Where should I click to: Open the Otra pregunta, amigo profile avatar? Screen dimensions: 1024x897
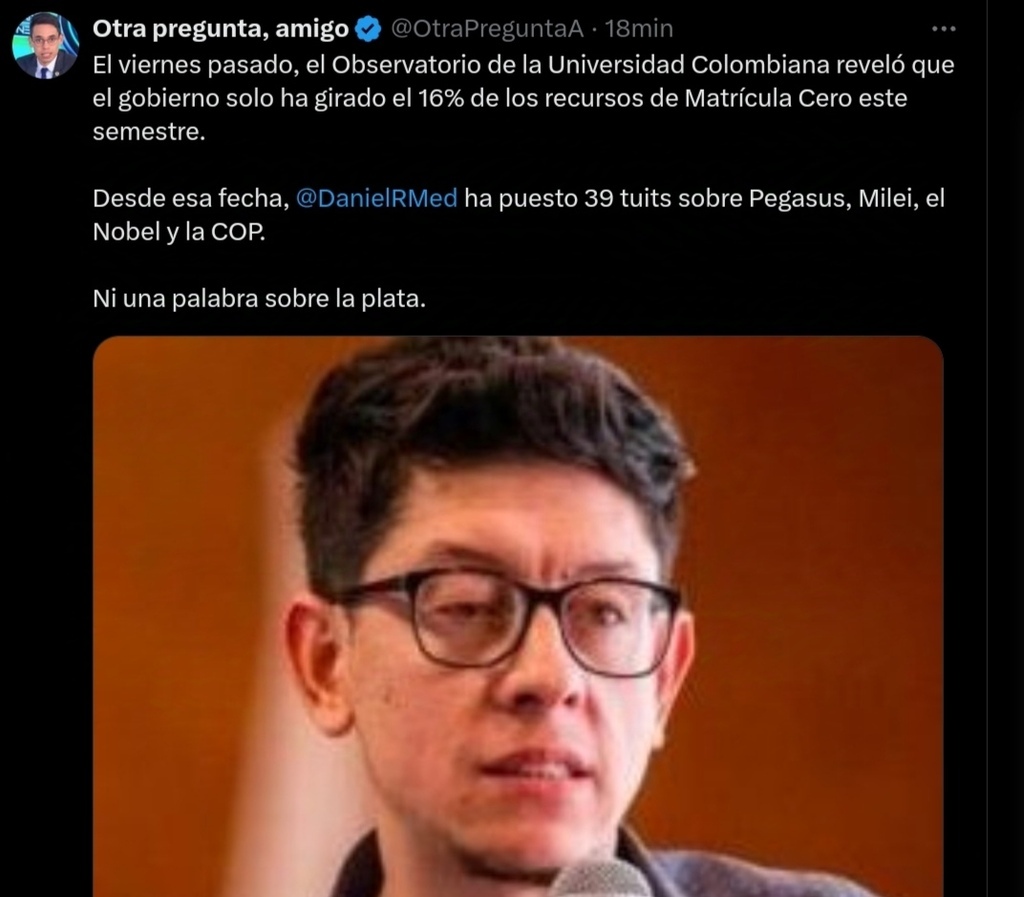pos(45,46)
